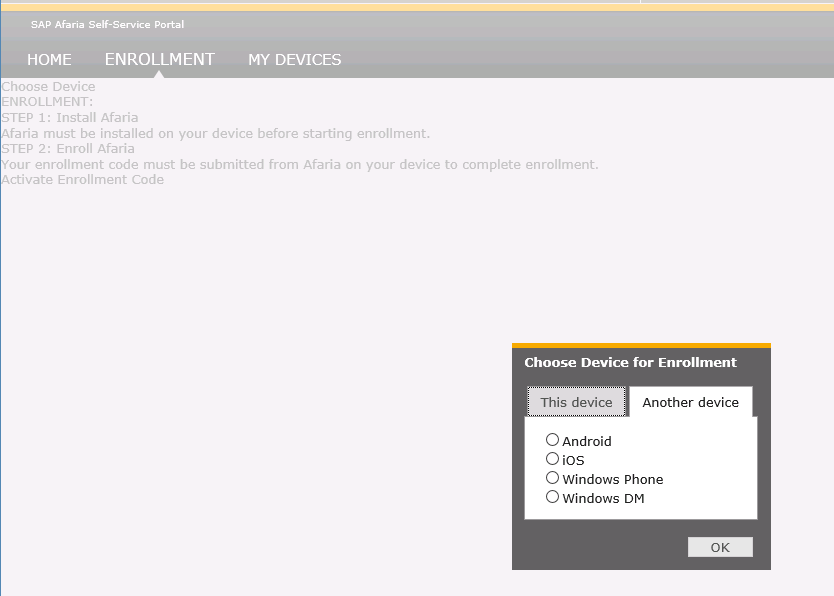834x596 pixels.
Task: Choose the iOS radio option
Action: click(x=553, y=459)
